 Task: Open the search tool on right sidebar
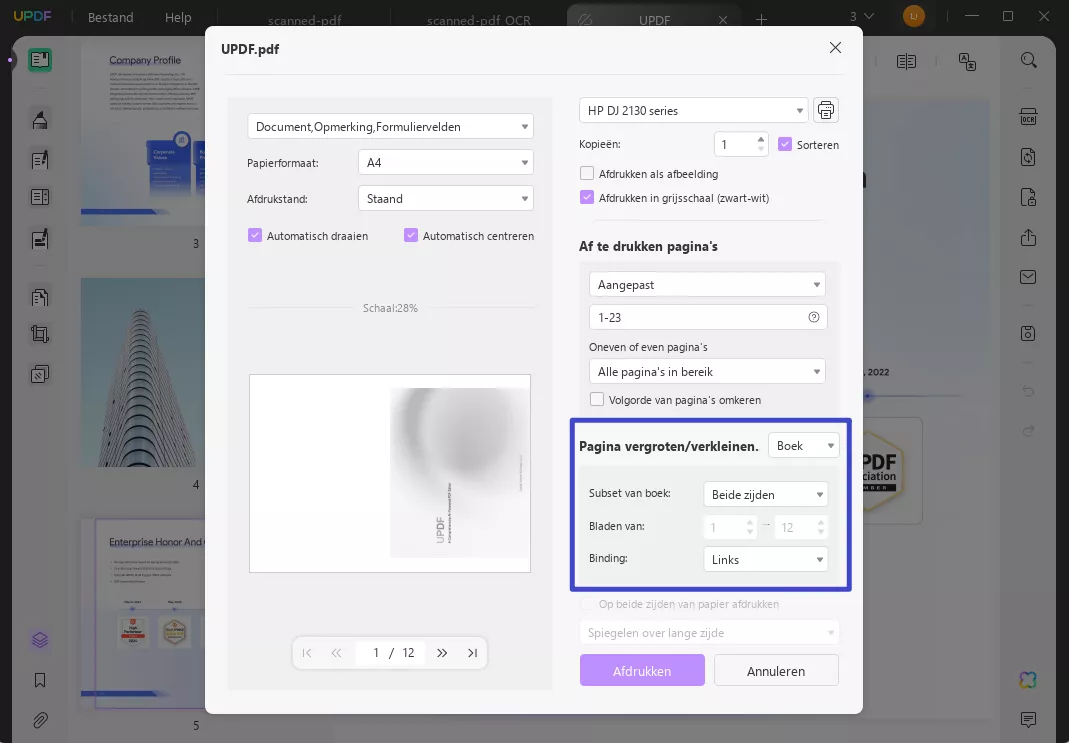(x=1028, y=60)
